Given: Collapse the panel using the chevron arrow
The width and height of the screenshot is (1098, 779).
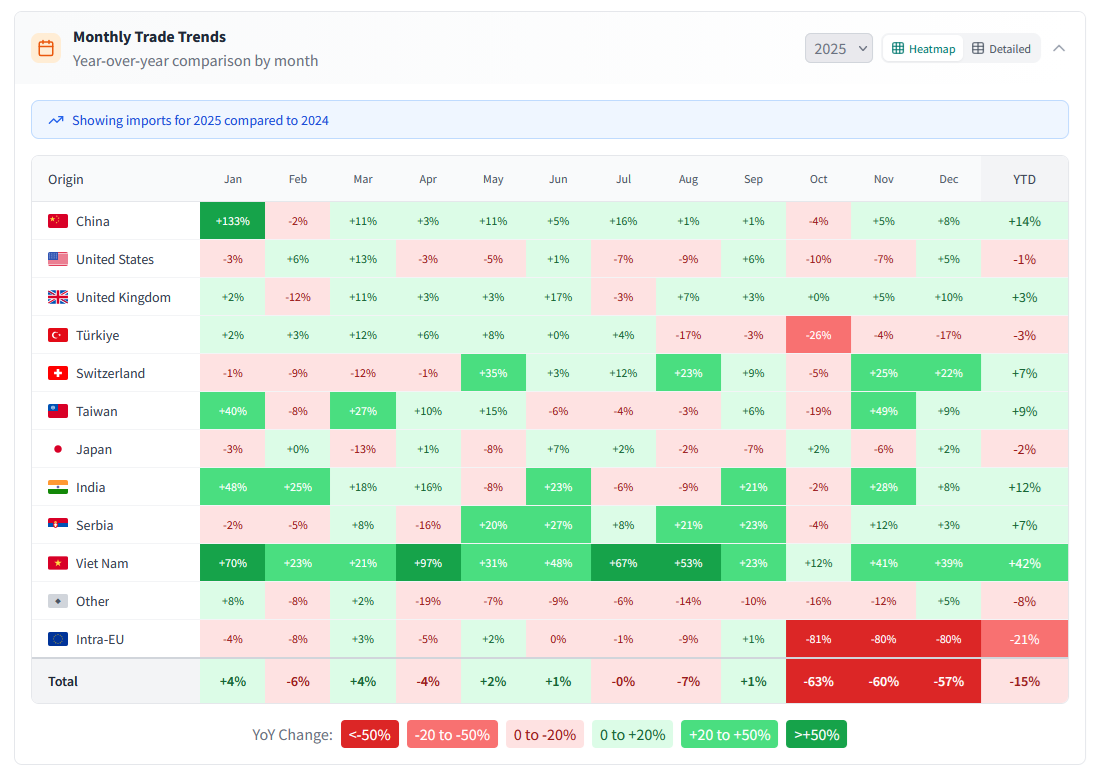Looking at the screenshot, I should pos(1057,47).
